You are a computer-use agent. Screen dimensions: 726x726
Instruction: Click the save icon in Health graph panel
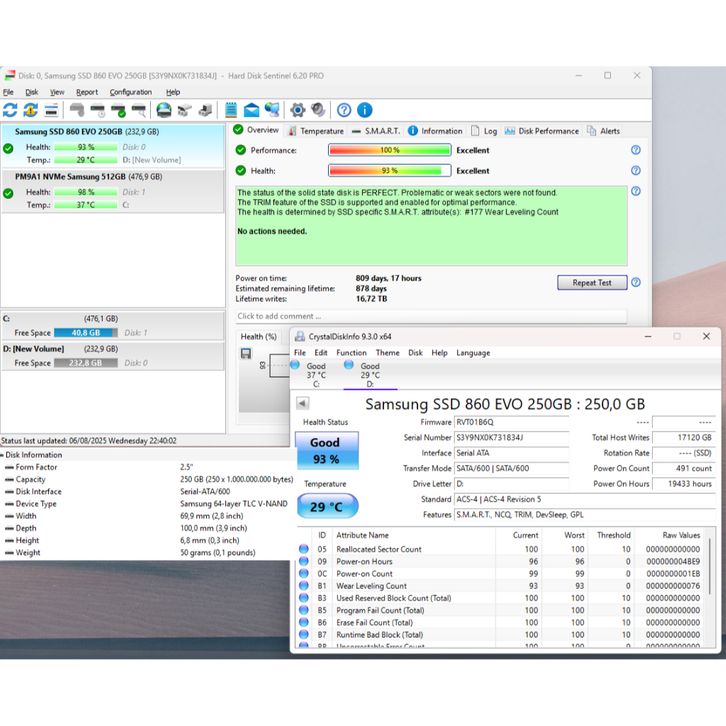[246, 353]
